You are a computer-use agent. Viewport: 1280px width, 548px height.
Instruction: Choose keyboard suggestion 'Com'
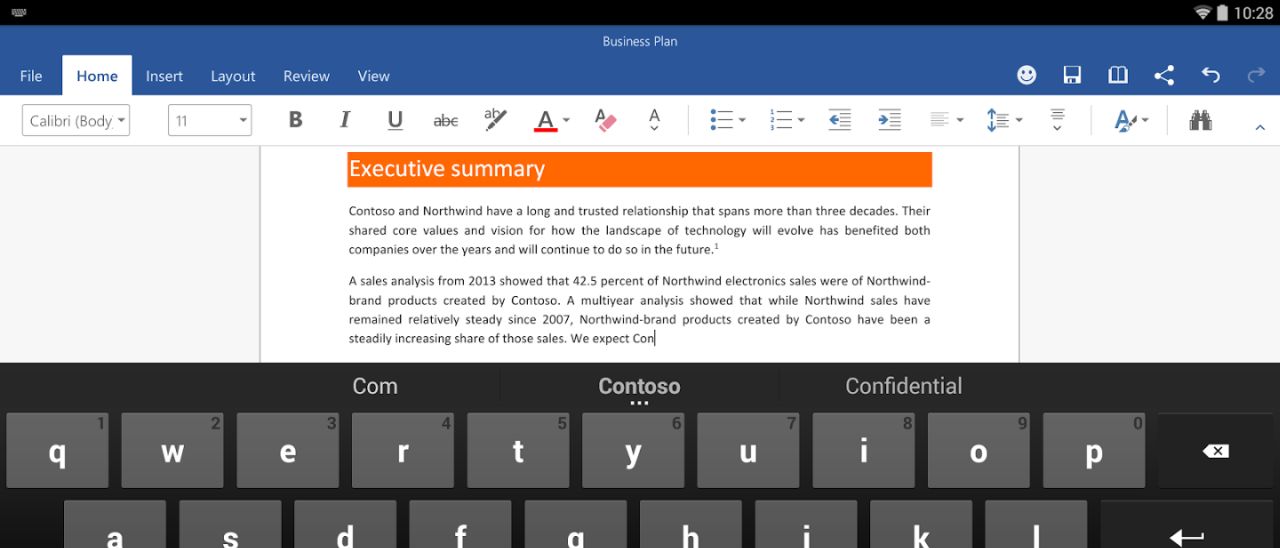375,386
